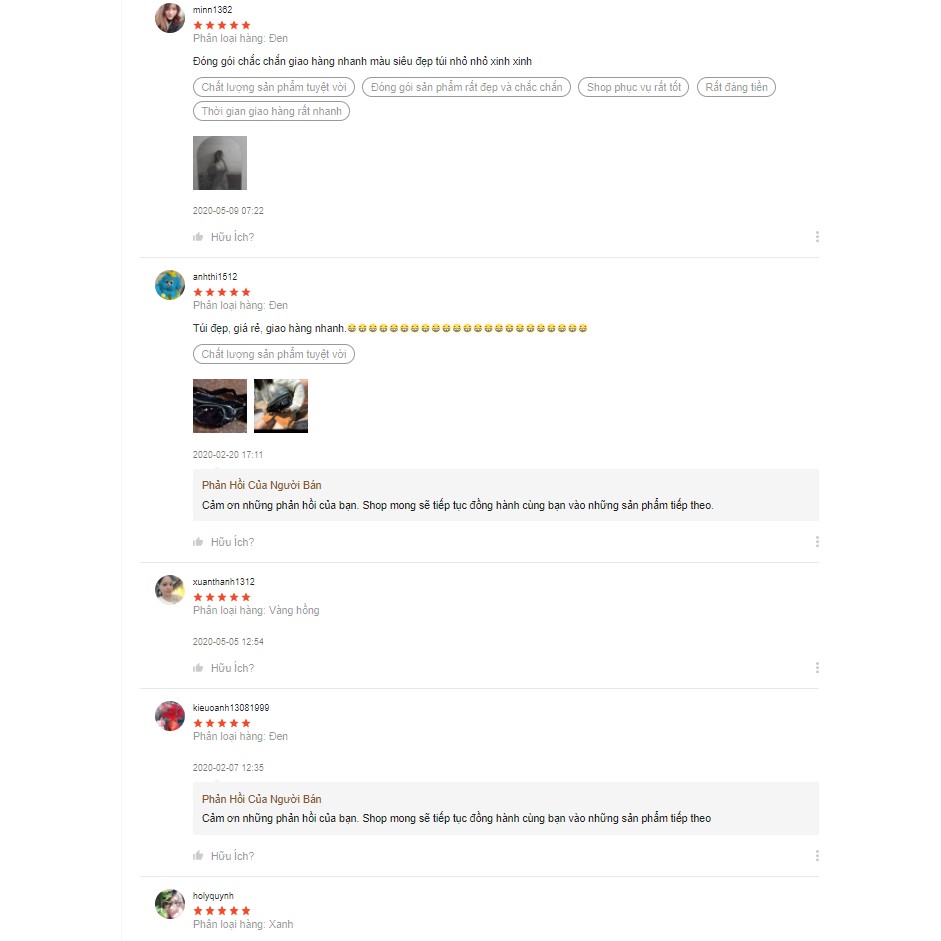The height and width of the screenshot is (941, 941).
Task: Open more options for minn1362's review
Action: click(817, 237)
